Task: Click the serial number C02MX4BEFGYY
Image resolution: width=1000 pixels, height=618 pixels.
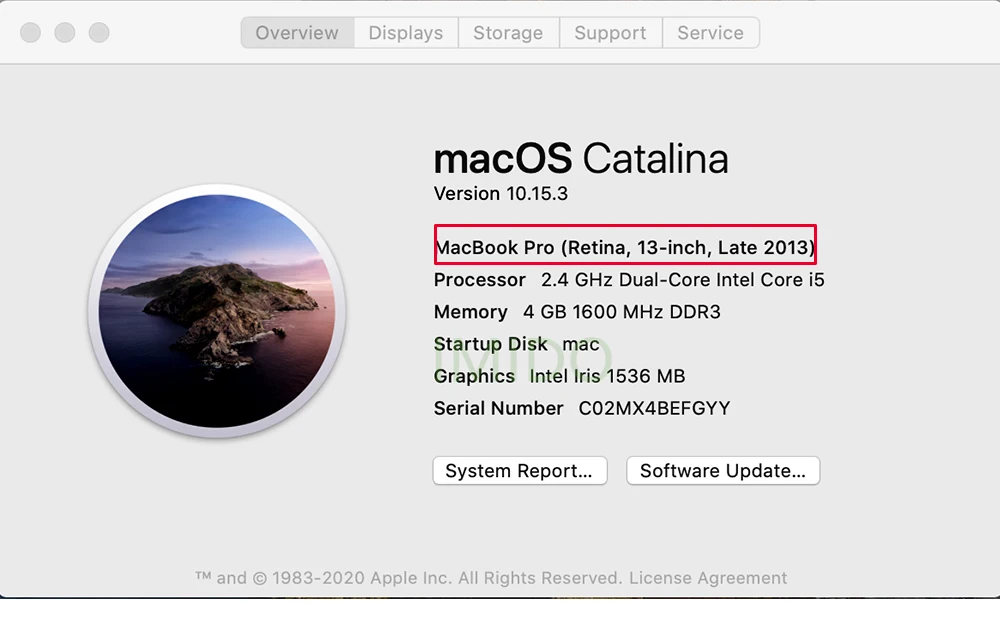Action: click(x=654, y=408)
